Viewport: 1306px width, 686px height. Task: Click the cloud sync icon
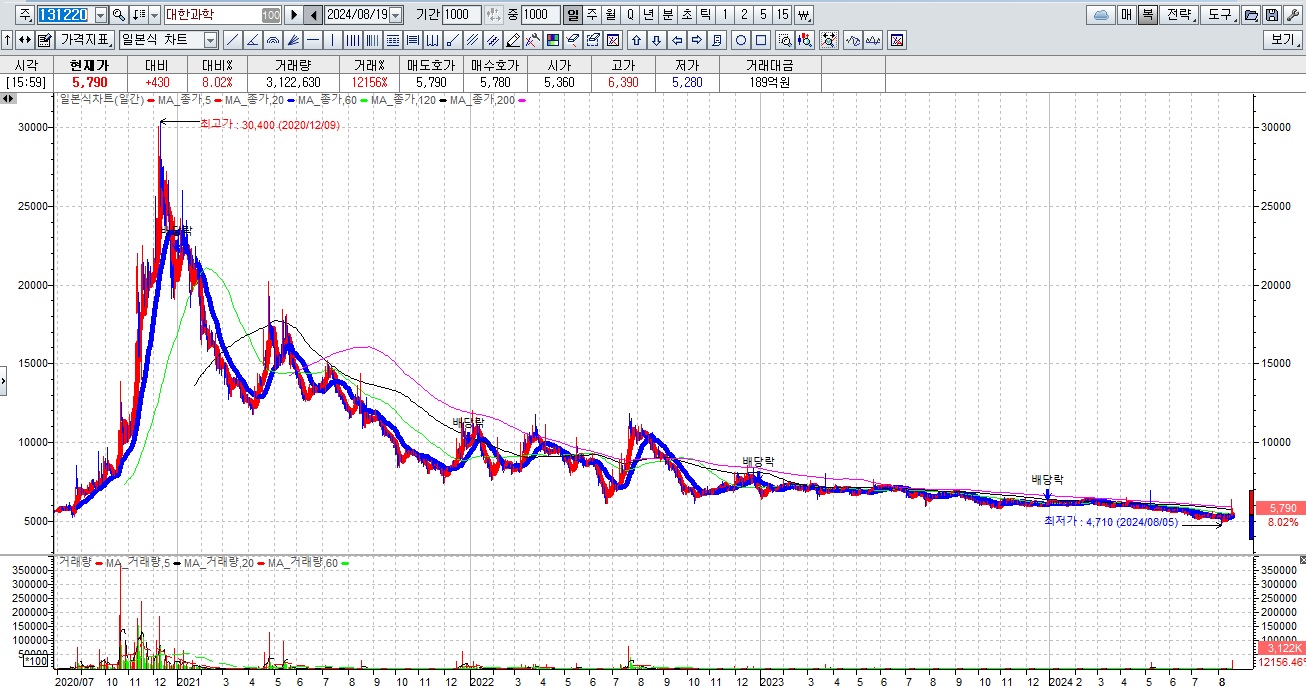click(x=1100, y=15)
